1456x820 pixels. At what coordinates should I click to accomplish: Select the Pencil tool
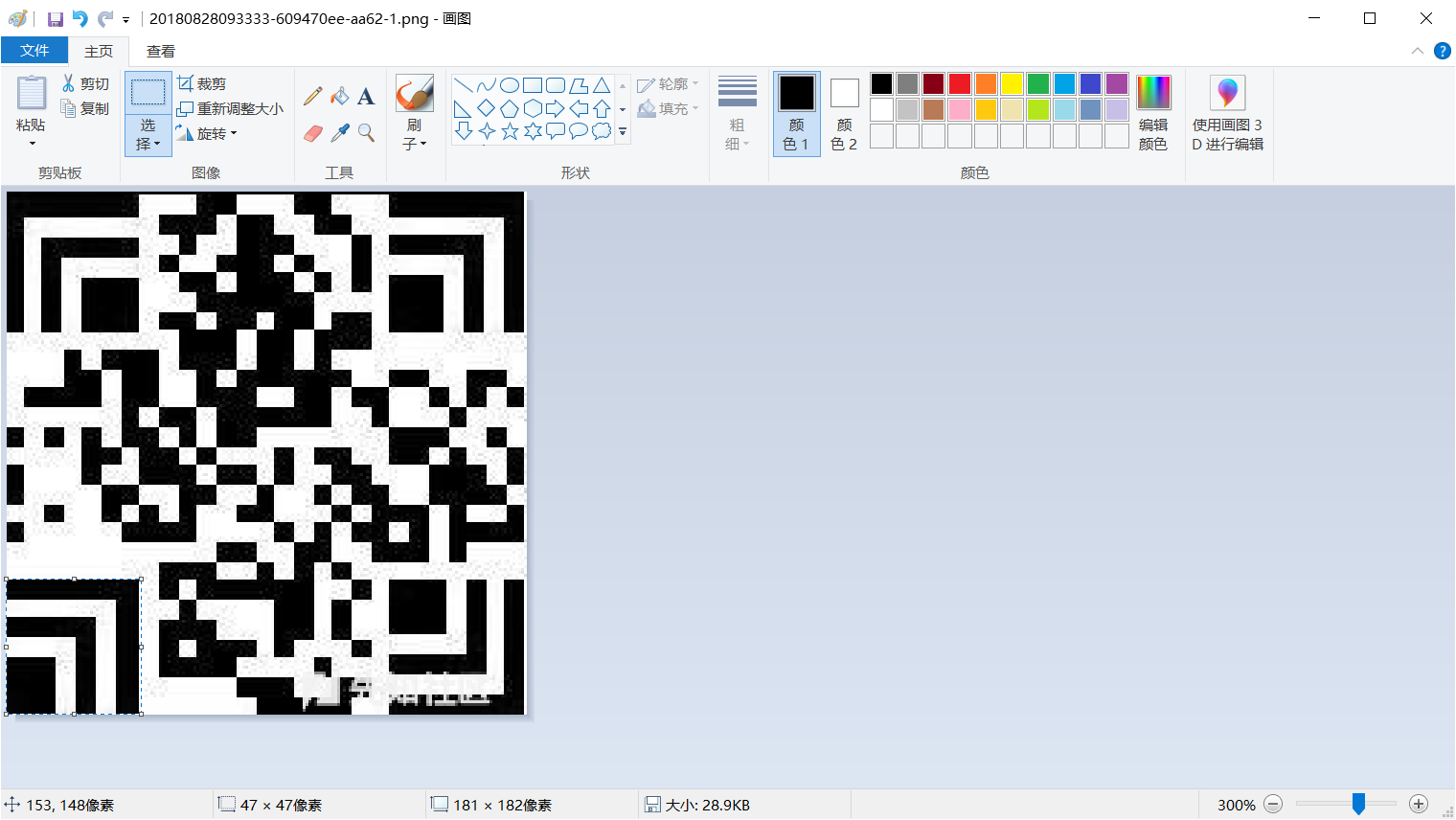312,96
